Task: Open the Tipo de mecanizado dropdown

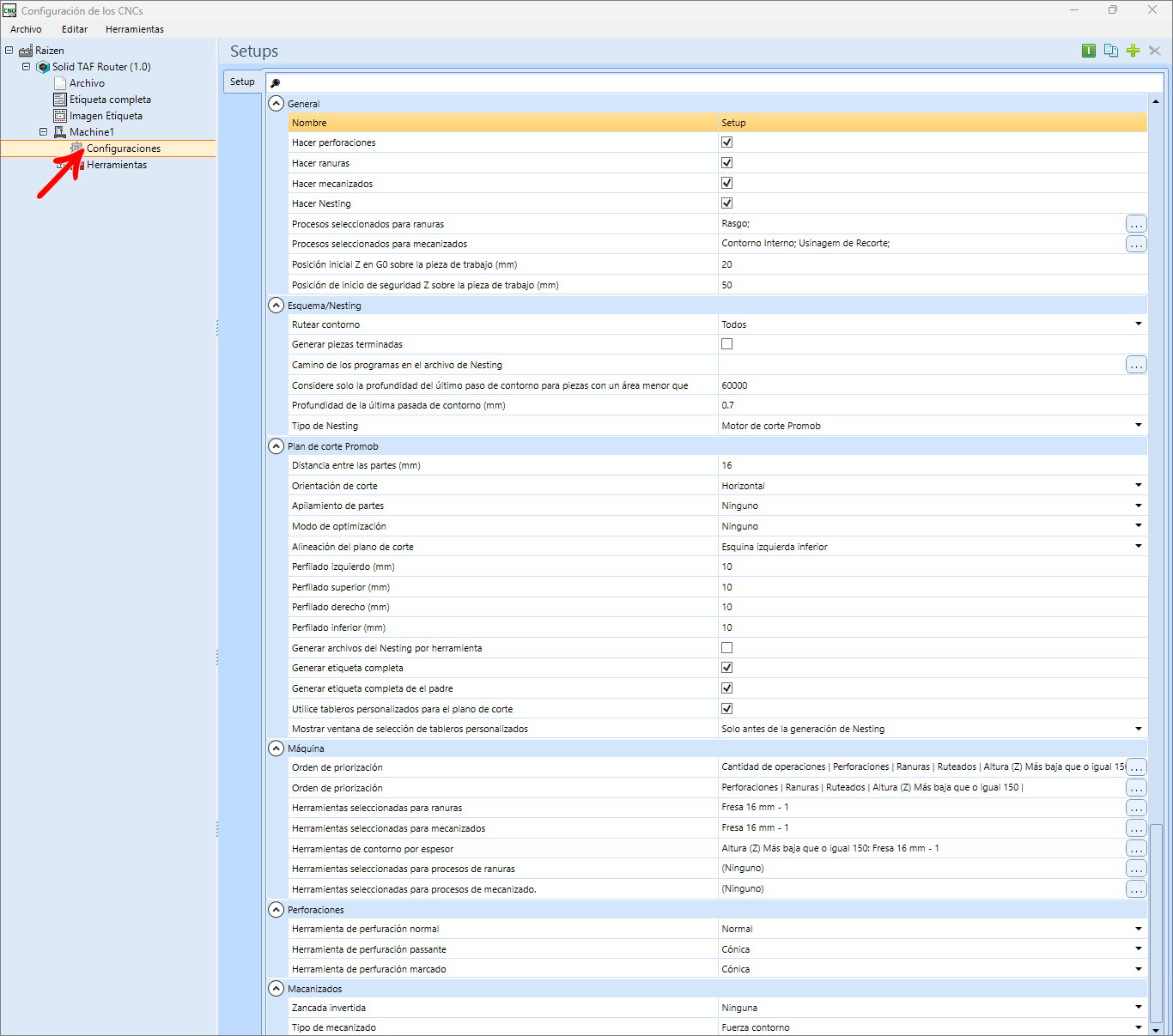Action: [1139, 1027]
